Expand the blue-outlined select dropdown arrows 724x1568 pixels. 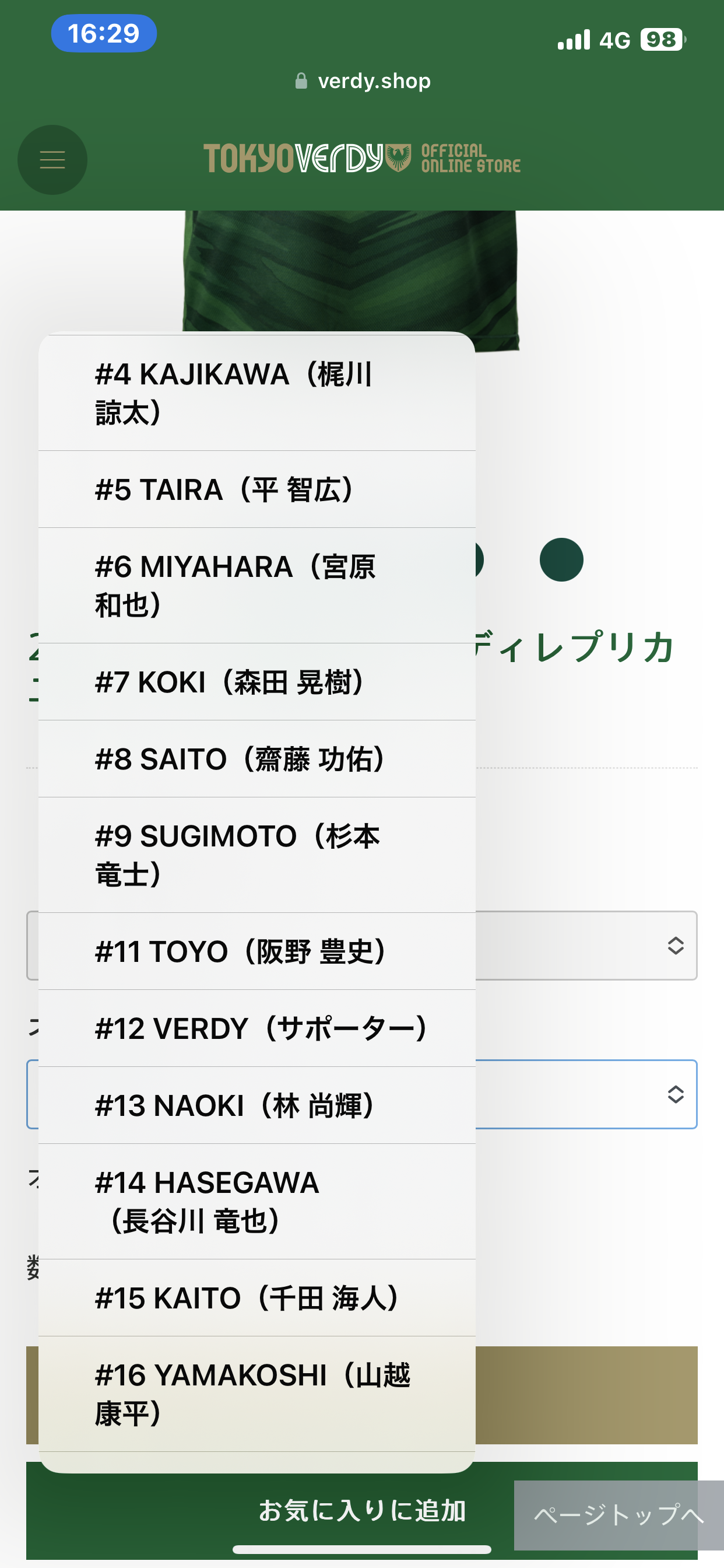tap(676, 1094)
